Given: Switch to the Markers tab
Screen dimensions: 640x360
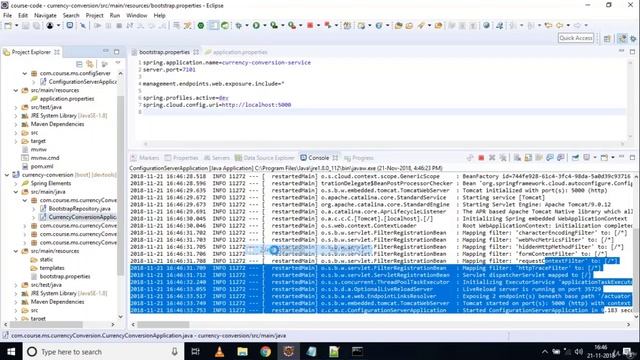Looking at the screenshot, I should tap(145, 158).
